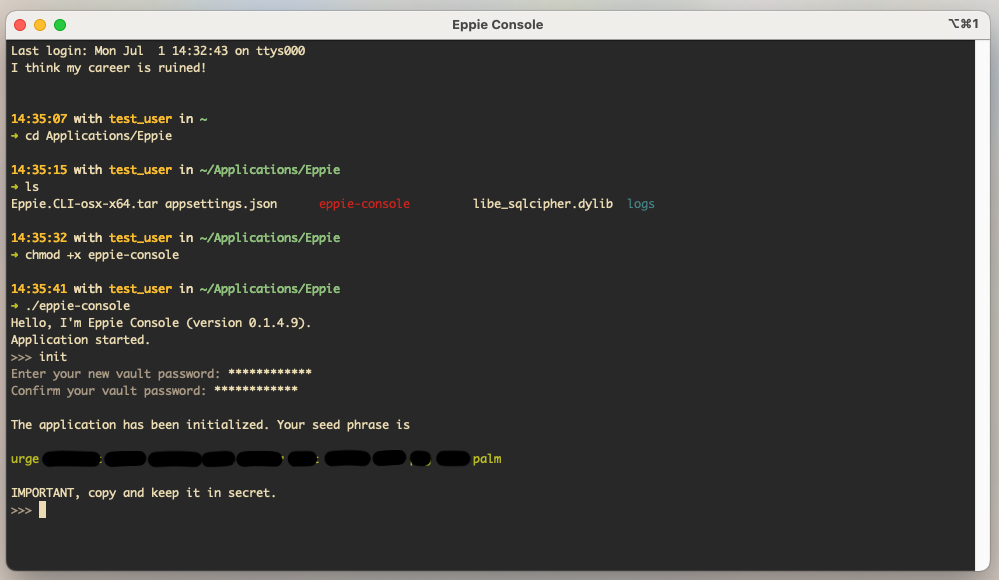Image resolution: width=999 pixels, height=580 pixels.
Task: Click 'Confirm your vault password' line
Action: tap(154, 391)
